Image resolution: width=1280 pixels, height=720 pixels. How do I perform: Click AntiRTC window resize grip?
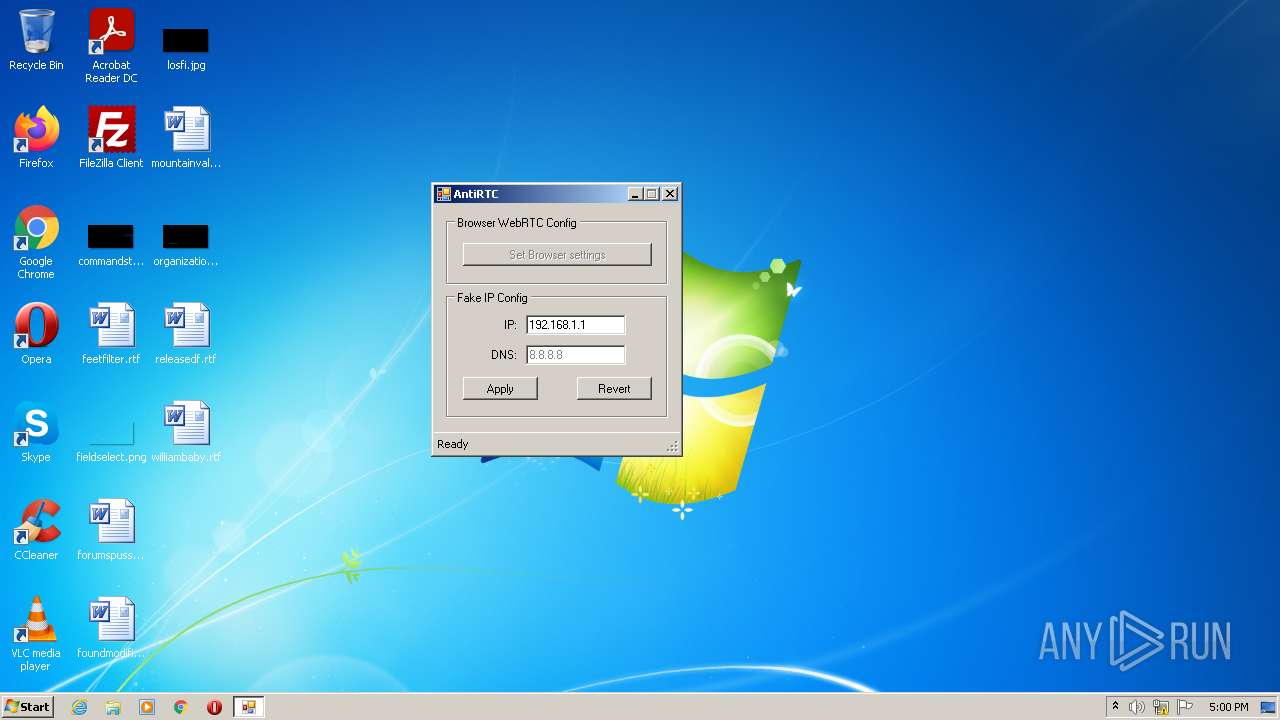pos(673,447)
